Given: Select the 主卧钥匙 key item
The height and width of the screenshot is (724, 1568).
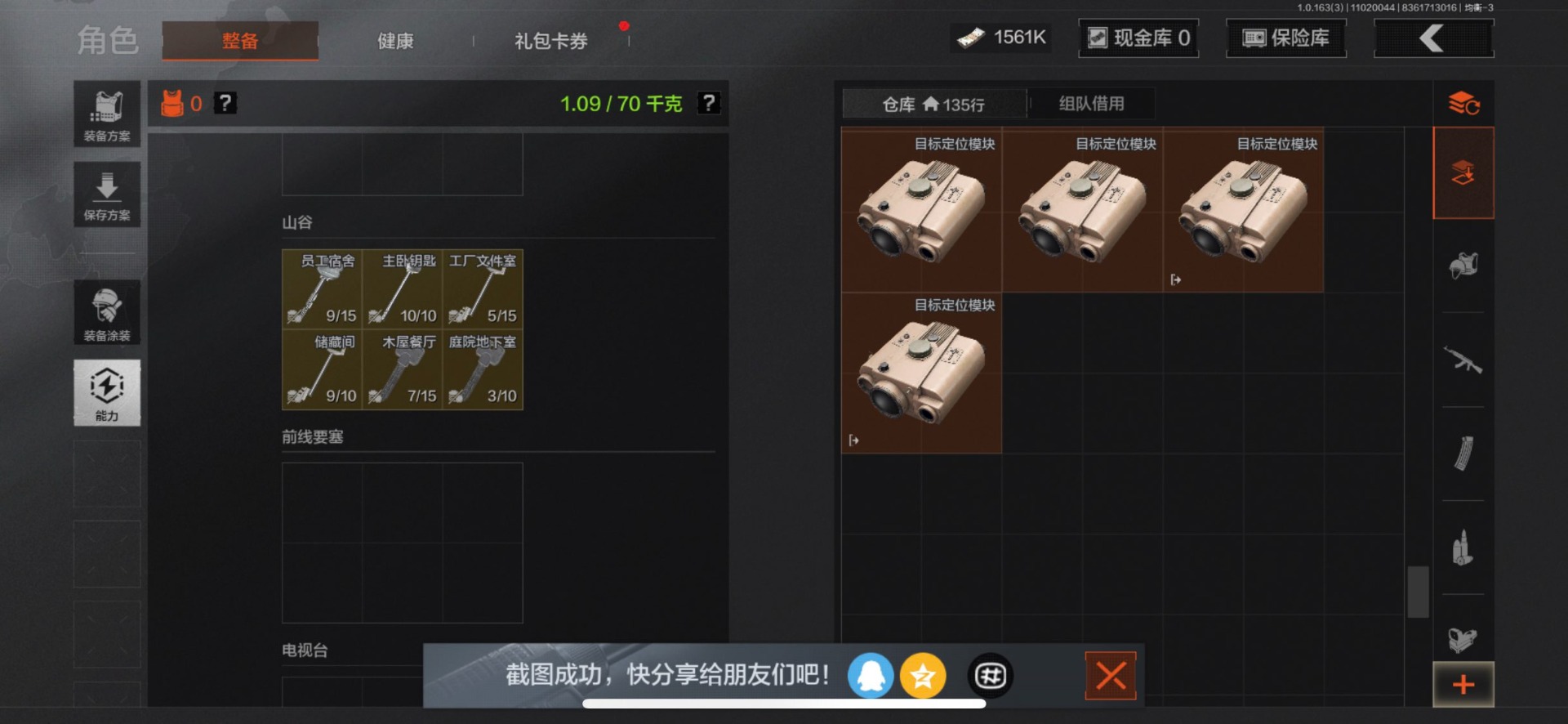Looking at the screenshot, I should [x=403, y=289].
